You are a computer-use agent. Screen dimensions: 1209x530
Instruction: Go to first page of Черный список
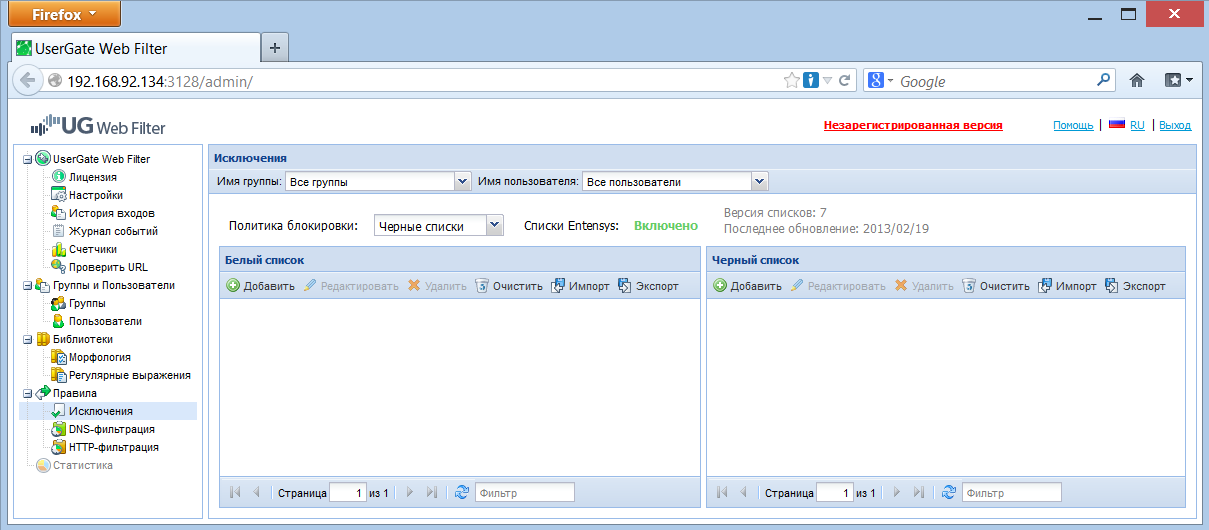(x=722, y=492)
